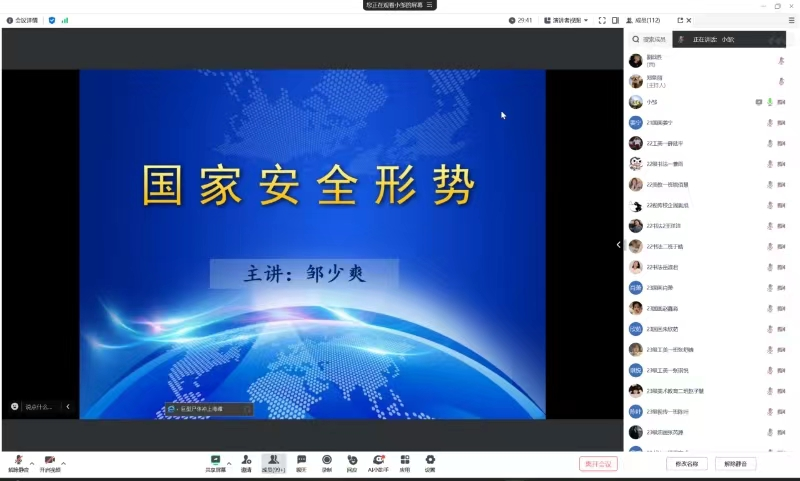This screenshot has width=800, height=481.
Task: Collapse the members side panel arrow
Action: [618, 245]
